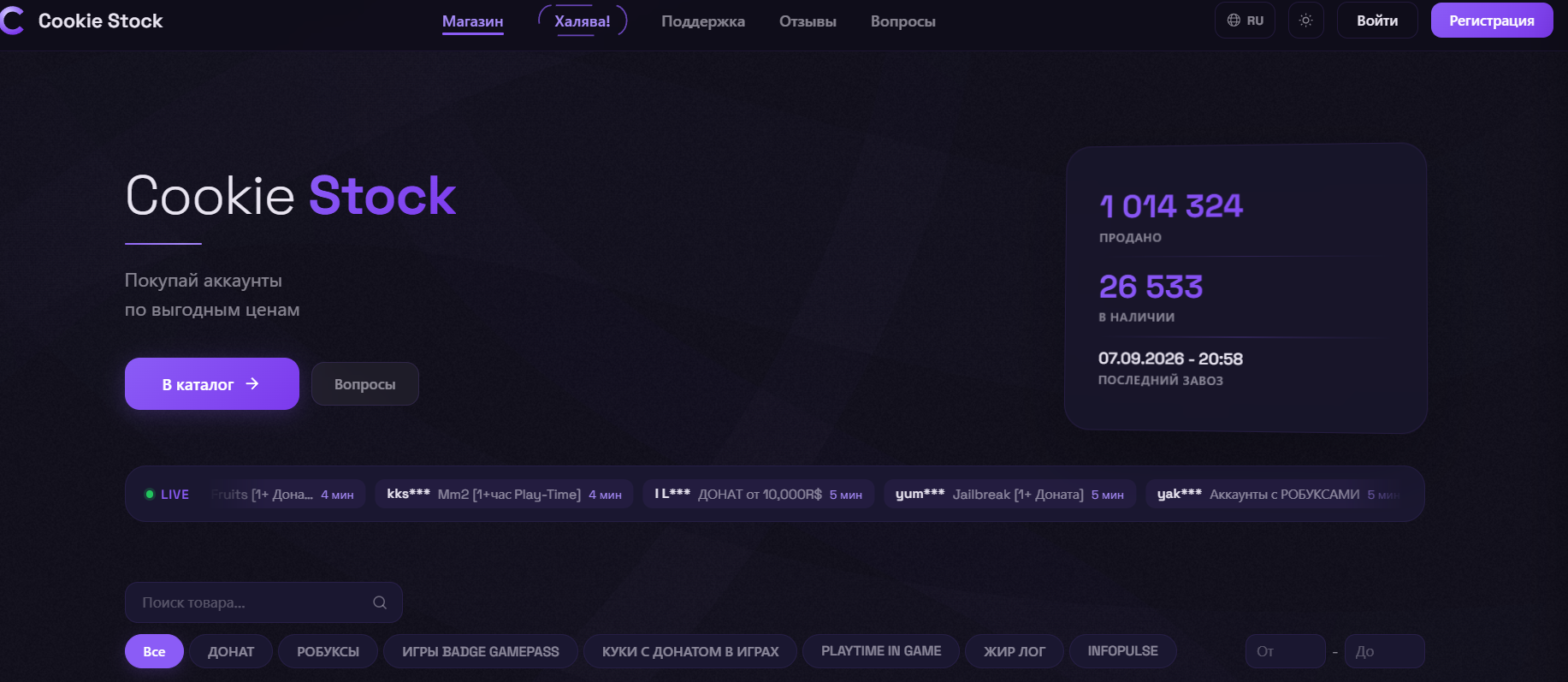The width and height of the screenshot is (1568, 682).
Task: Click the search magnifier icon
Action: 380,602
